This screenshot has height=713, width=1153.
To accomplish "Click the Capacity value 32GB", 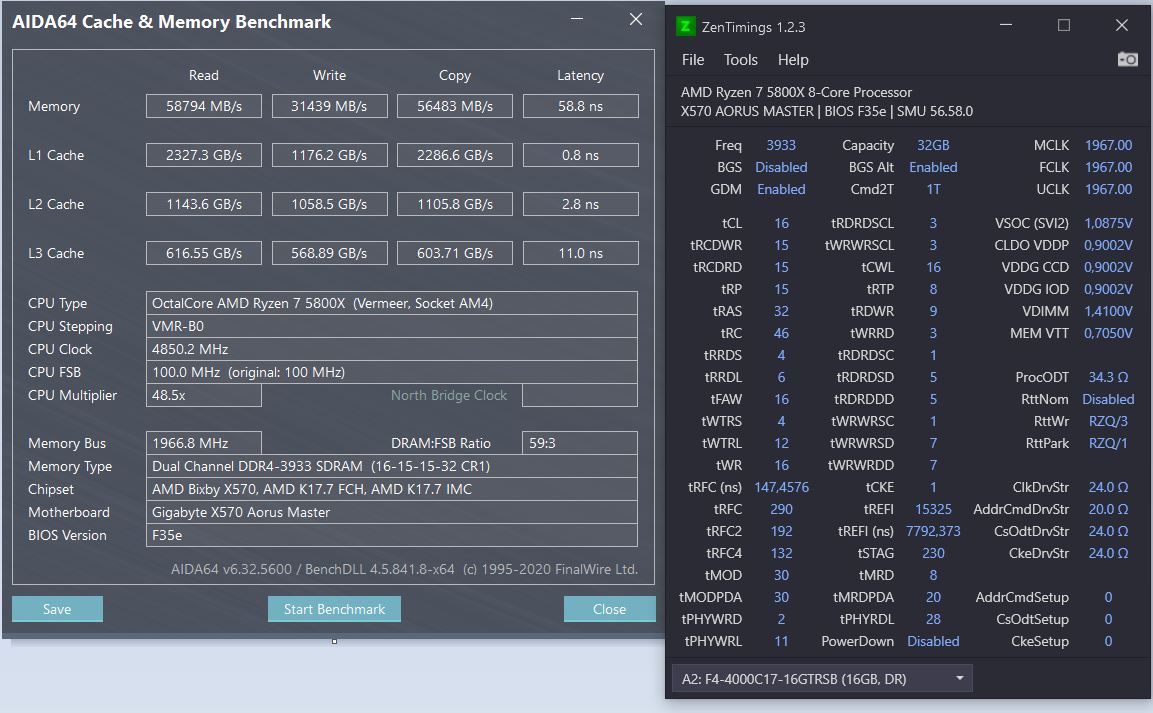I will coord(933,146).
